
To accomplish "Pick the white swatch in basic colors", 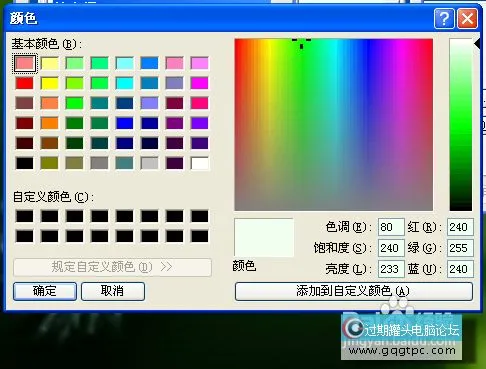I will 200,163.
